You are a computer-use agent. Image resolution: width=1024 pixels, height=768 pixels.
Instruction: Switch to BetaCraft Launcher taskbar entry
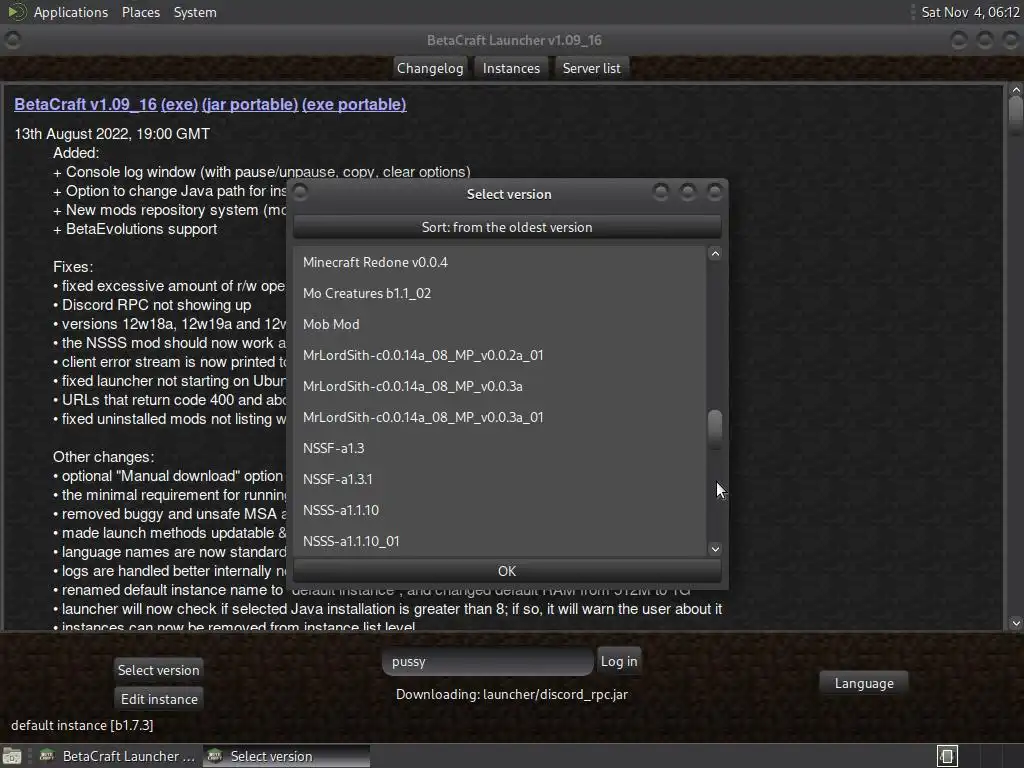pyautogui.click(x=118, y=756)
